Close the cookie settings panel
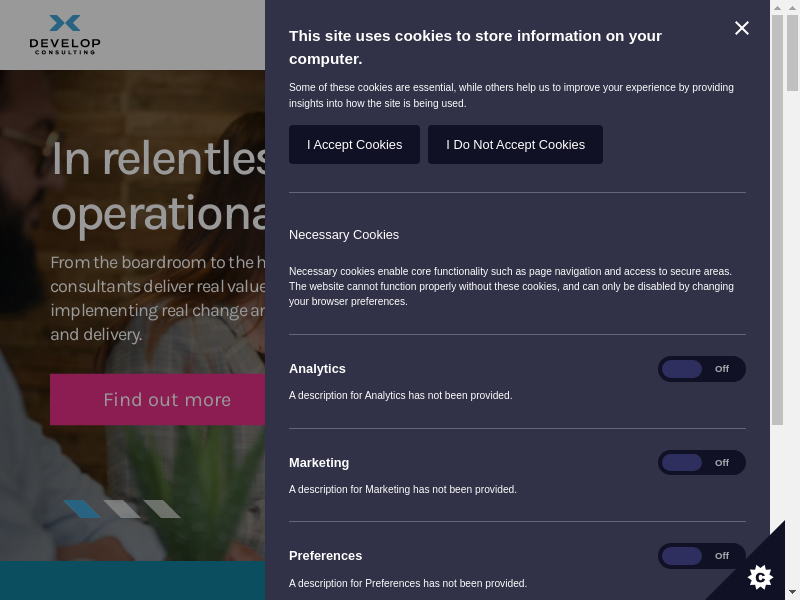 pyautogui.click(x=742, y=28)
